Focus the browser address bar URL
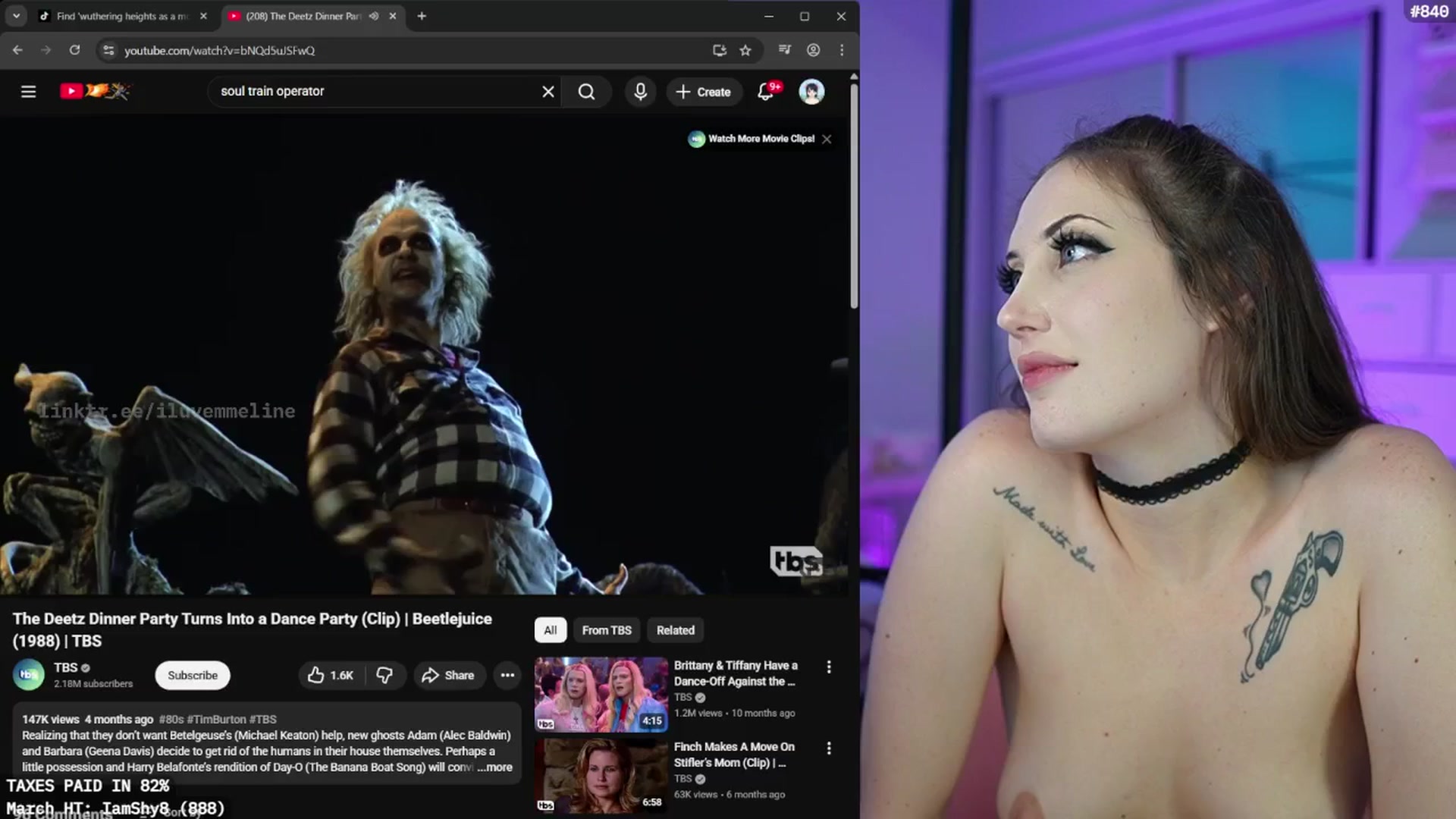This screenshot has height=819, width=1456. coord(219,50)
